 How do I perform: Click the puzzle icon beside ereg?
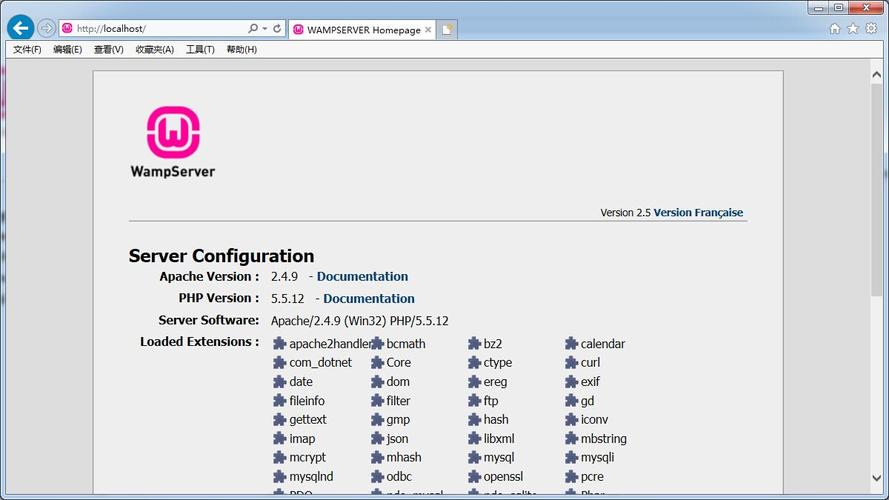point(474,382)
